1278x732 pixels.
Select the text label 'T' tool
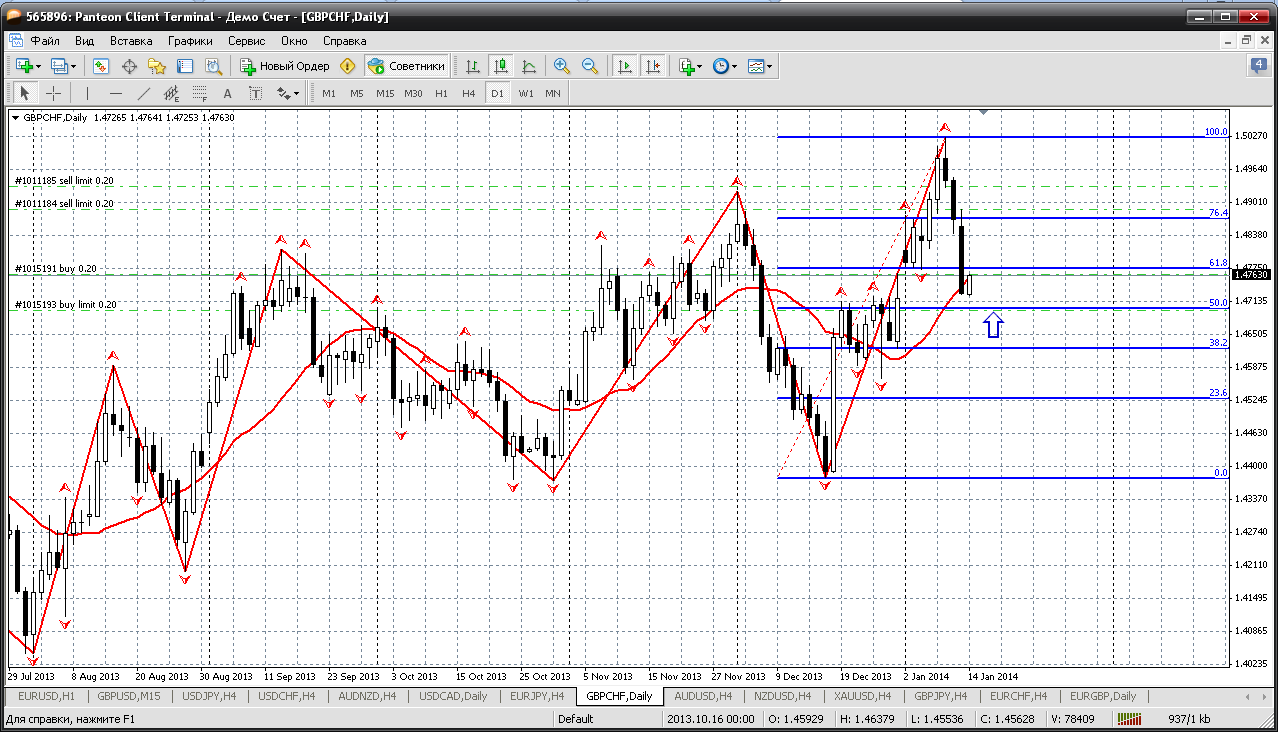(256, 93)
